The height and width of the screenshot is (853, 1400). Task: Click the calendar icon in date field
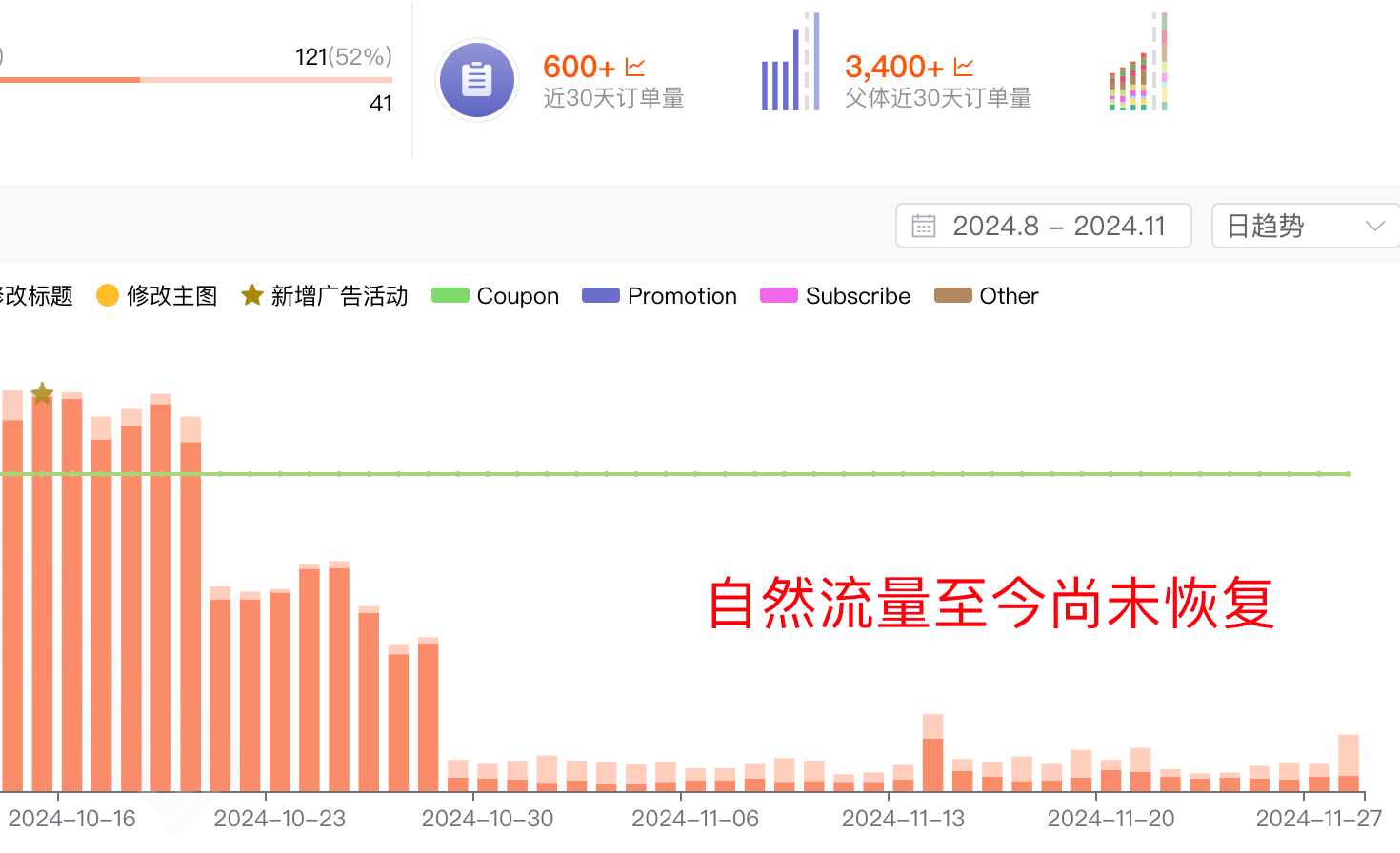pyautogui.click(x=924, y=226)
